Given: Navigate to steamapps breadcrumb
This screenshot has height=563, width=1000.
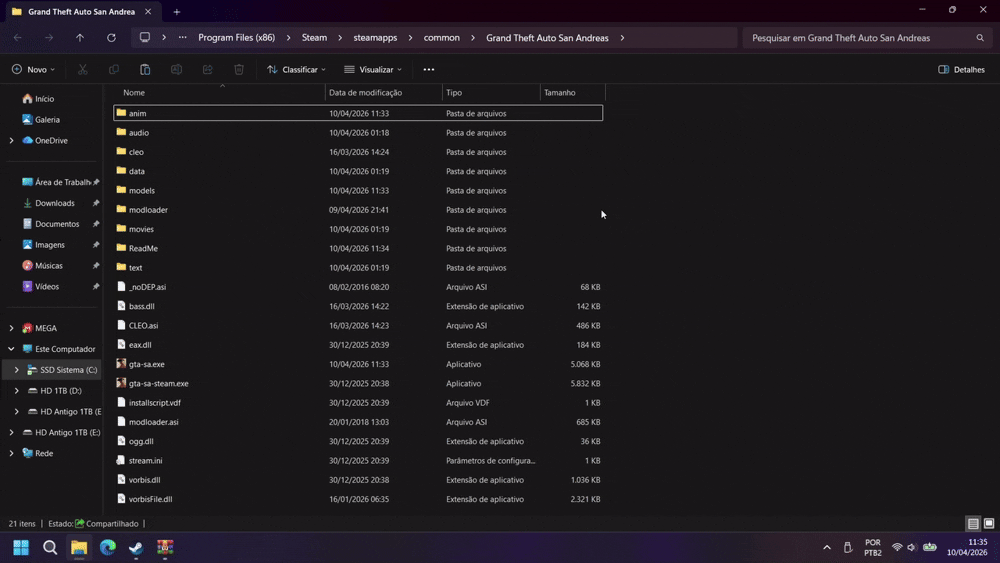Looking at the screenshot, I should pyautogui.click(x=375, y=38).
